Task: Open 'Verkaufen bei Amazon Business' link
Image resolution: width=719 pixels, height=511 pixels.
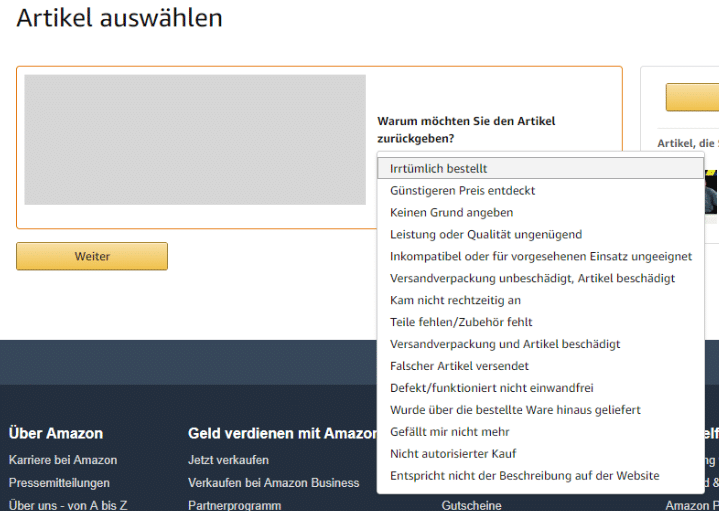Action: pos(273,483)
